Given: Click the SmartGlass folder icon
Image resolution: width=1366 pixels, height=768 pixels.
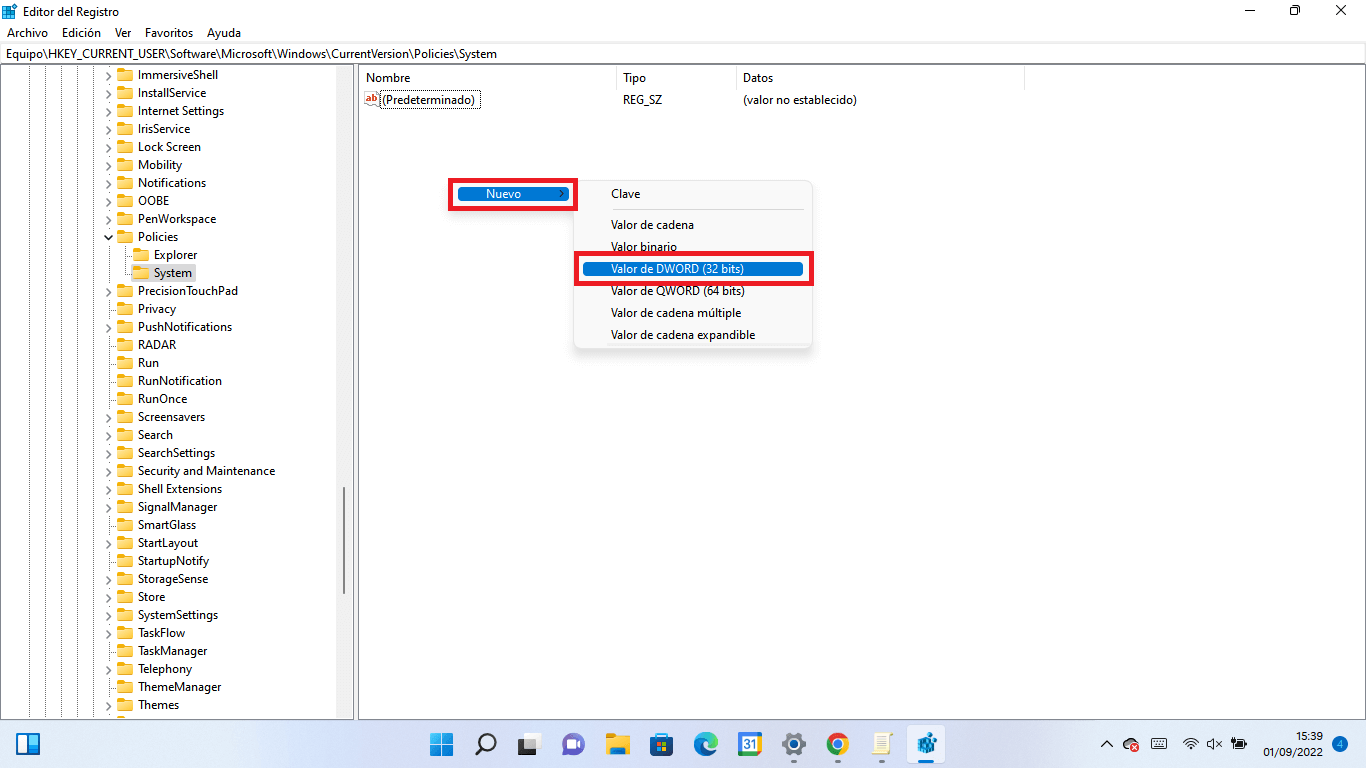Looking at the screenshot, I should (125, 525).
